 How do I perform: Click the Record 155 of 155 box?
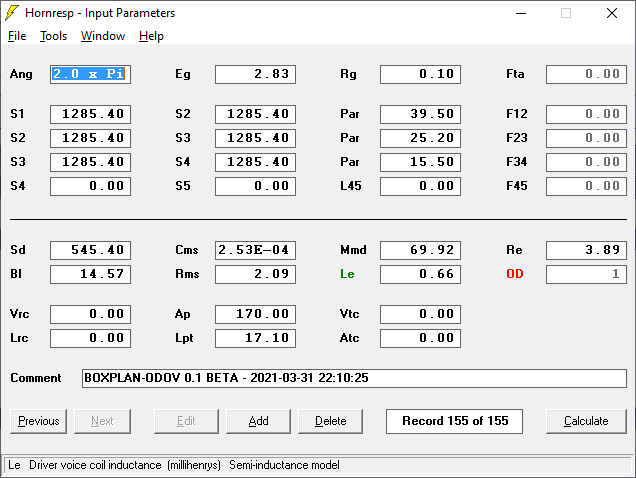(x=454, y=421)
